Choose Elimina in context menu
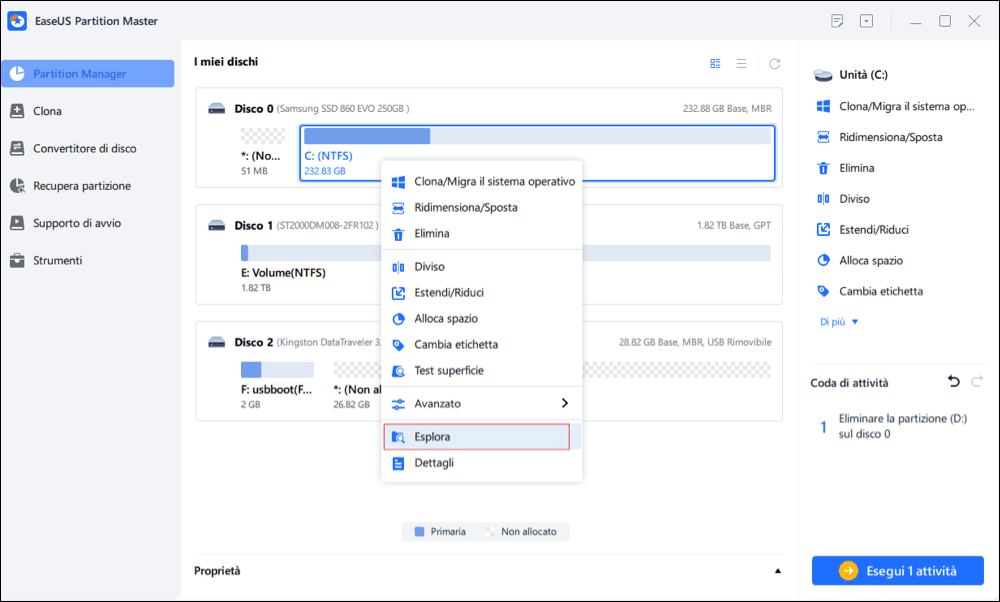 (482, 233)
